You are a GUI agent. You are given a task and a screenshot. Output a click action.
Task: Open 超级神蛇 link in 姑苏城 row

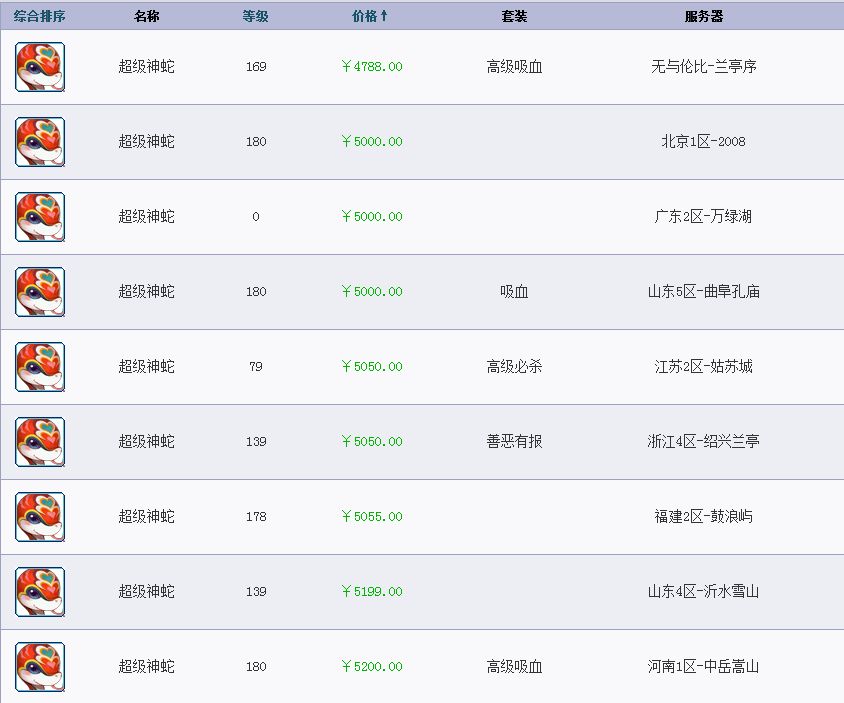146,366
